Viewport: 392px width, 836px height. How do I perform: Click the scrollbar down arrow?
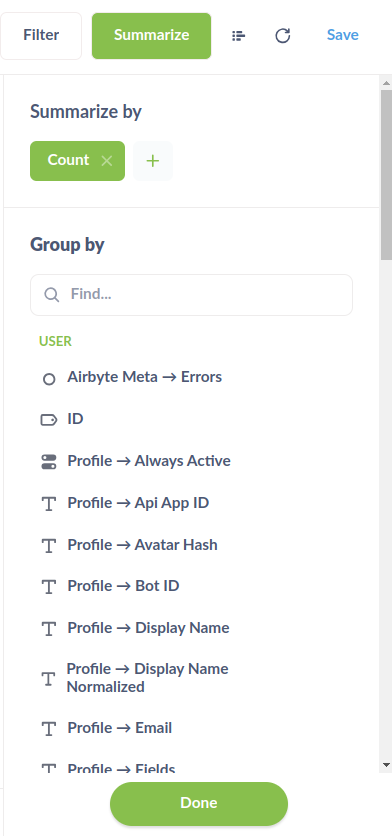(x=387, y=765)
